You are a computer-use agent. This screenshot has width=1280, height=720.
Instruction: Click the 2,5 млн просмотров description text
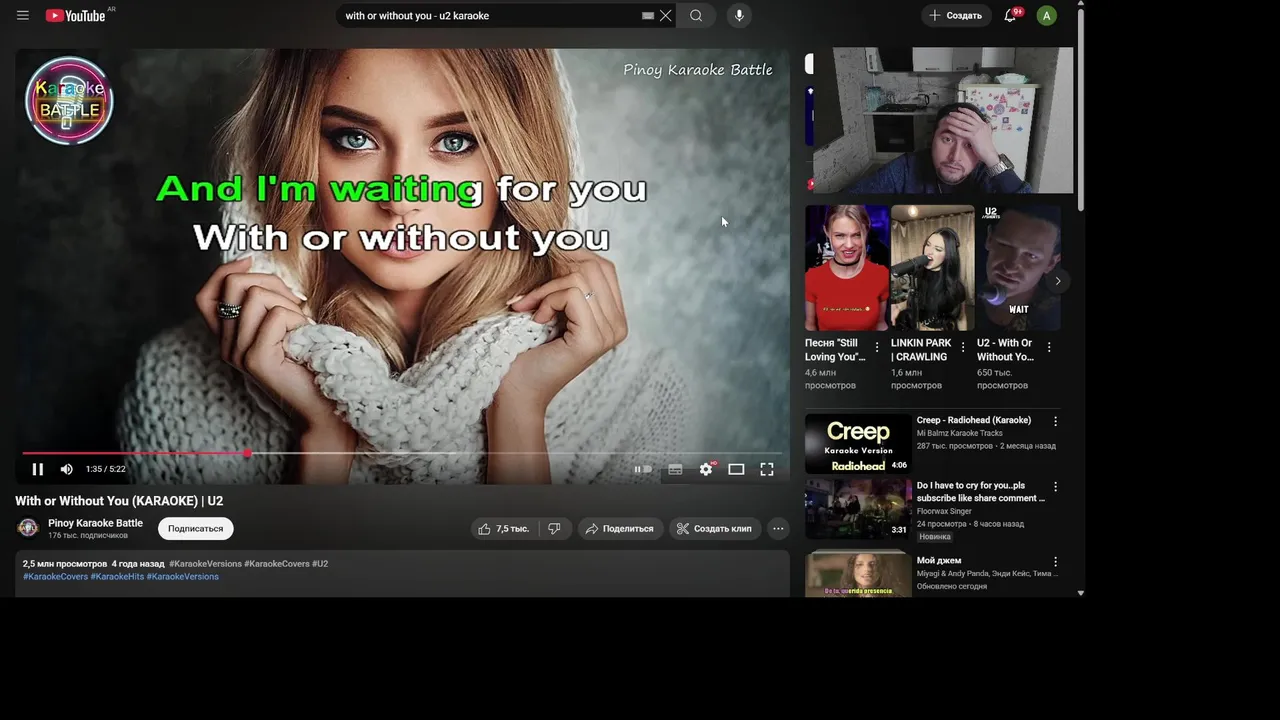pyautogui.click(x=65, y=564)
